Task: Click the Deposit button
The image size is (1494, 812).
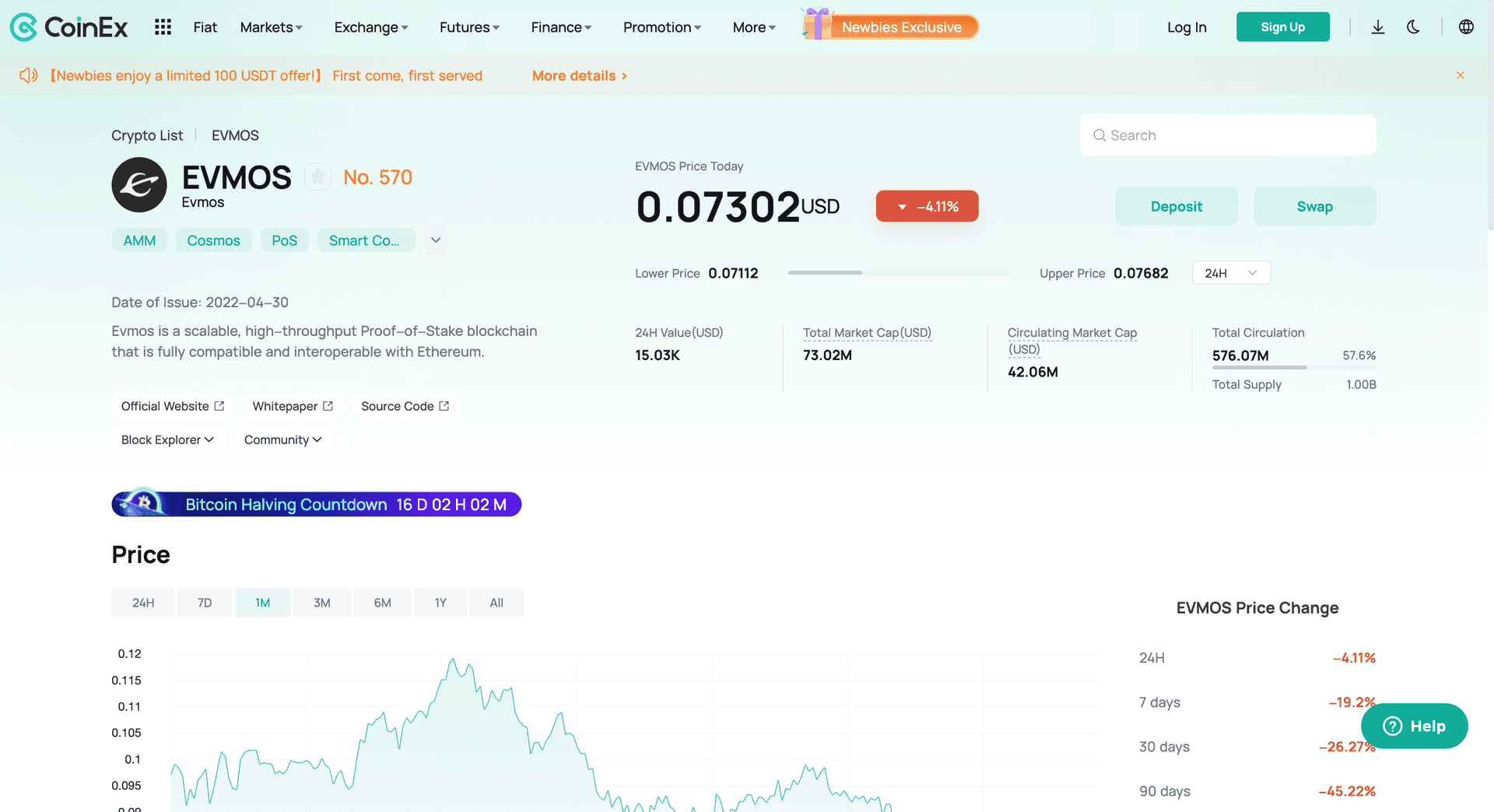Action: 1177,206
